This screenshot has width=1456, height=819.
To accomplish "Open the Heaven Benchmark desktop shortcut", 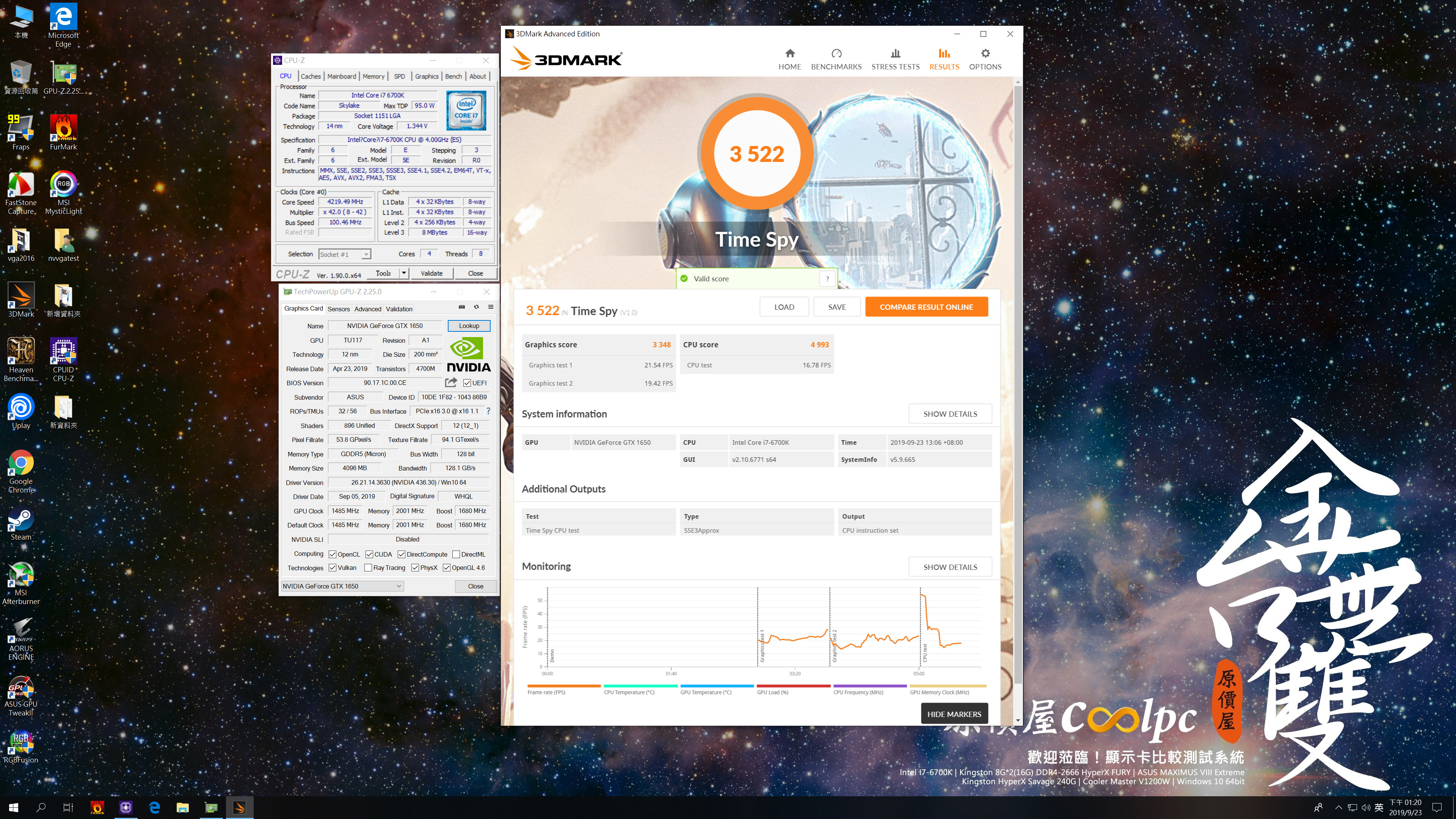I will (21, 359).
